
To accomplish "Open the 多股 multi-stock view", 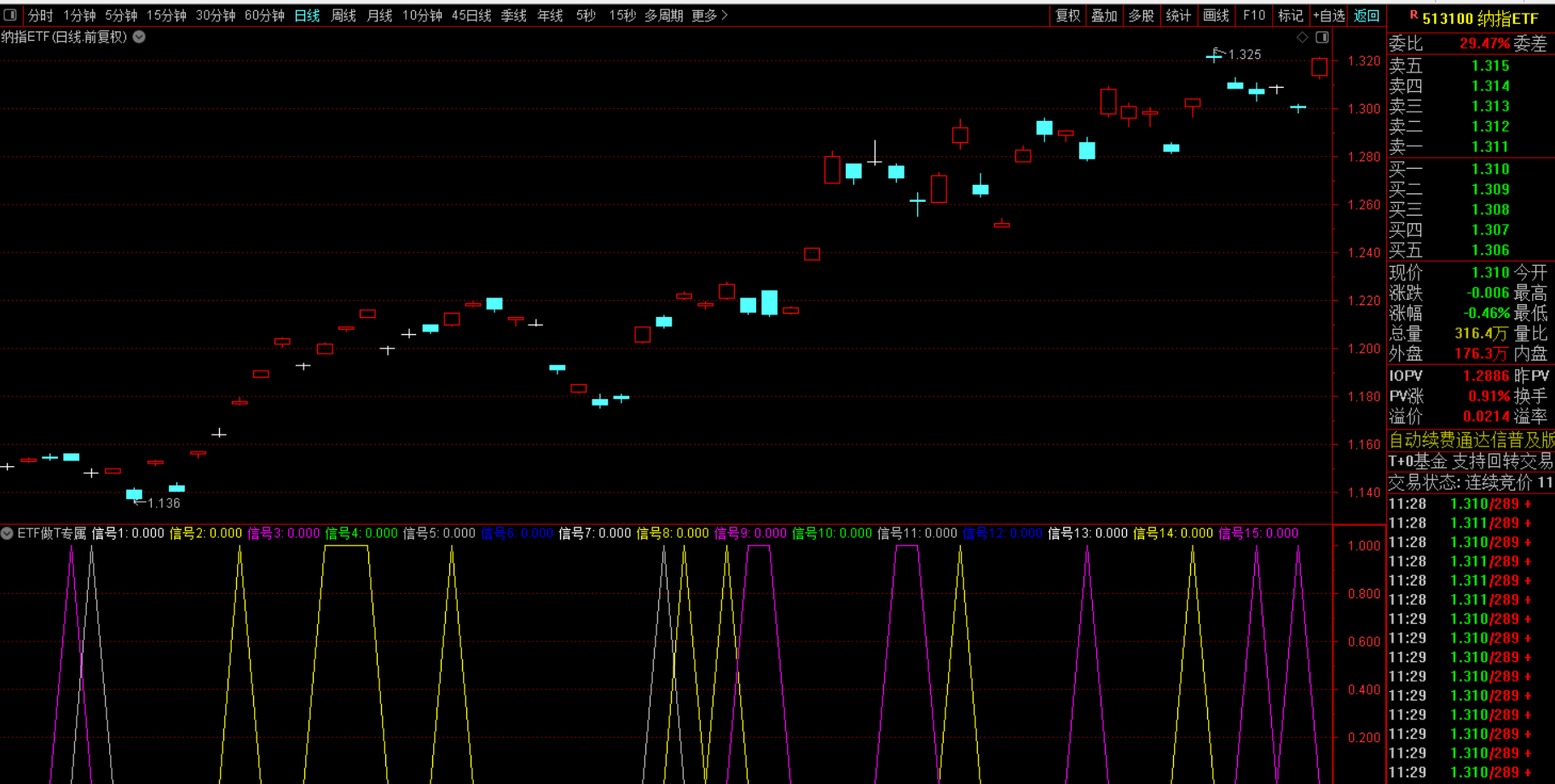I will click(1141, 15).
